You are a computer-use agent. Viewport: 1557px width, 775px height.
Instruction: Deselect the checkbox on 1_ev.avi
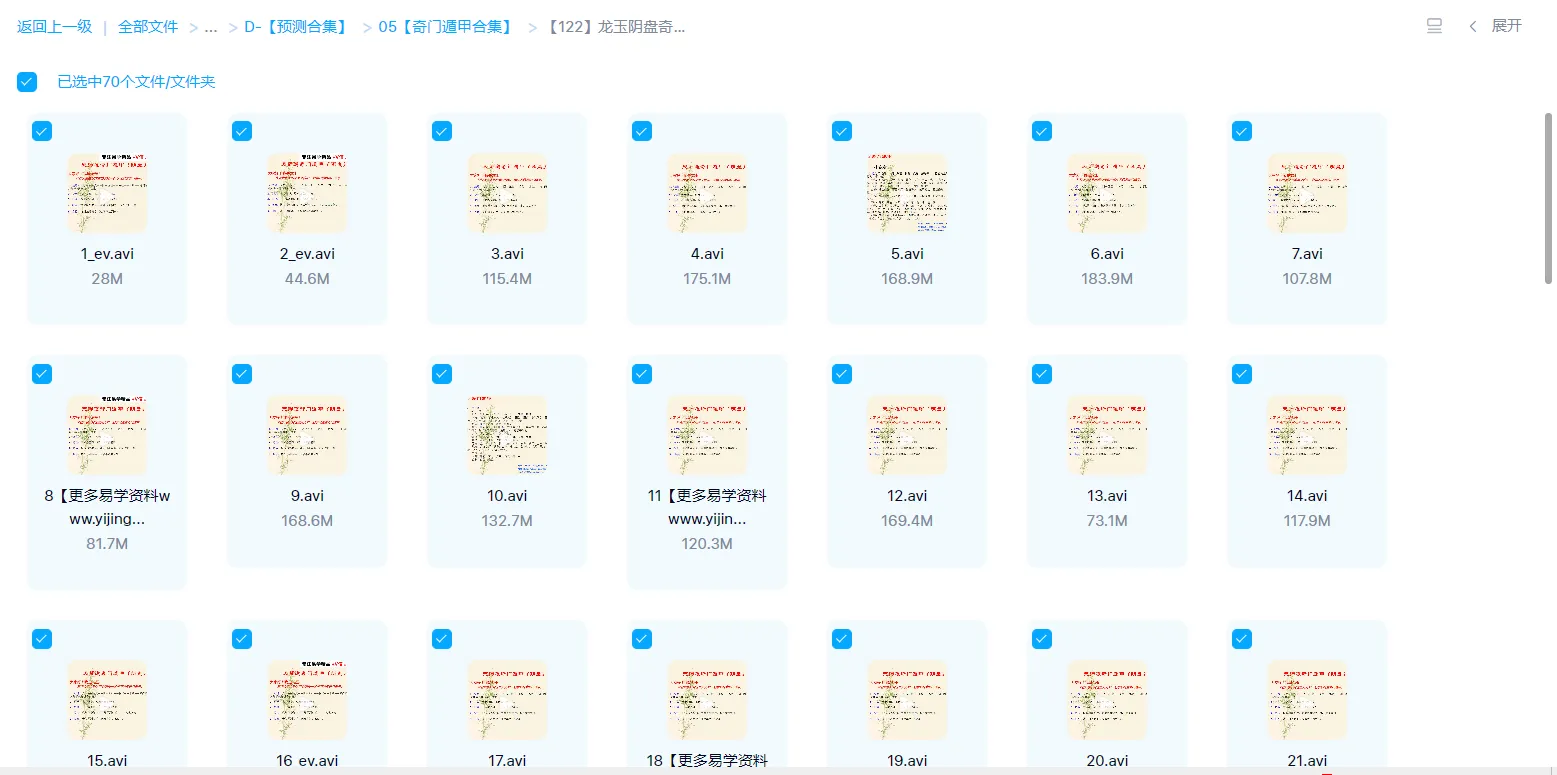click(x=41, y=131)
